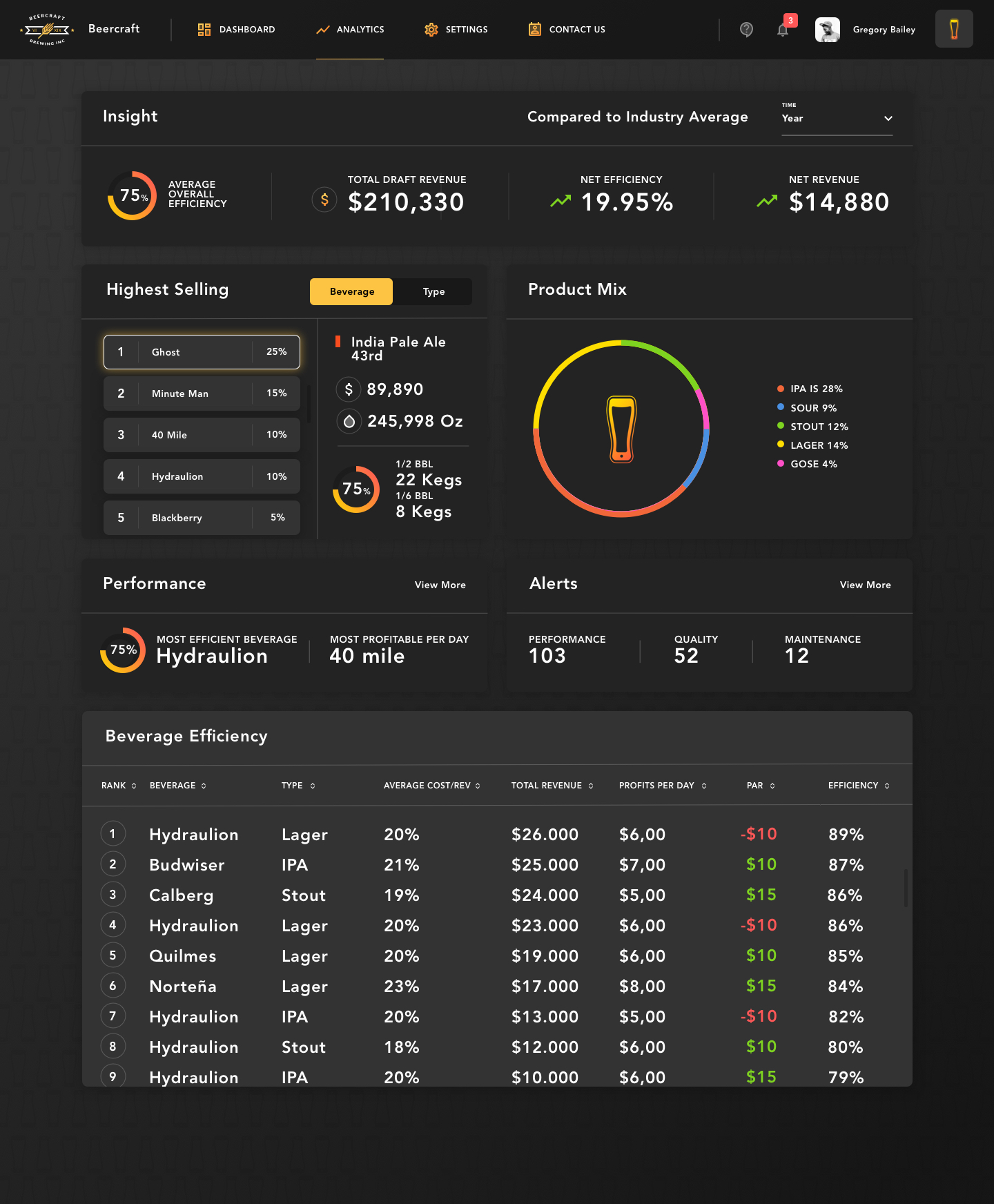Go to the Settings nav tab
The height and width of the screenshot is (1204, 994).
pyautogui.click(x=456, y=30)
